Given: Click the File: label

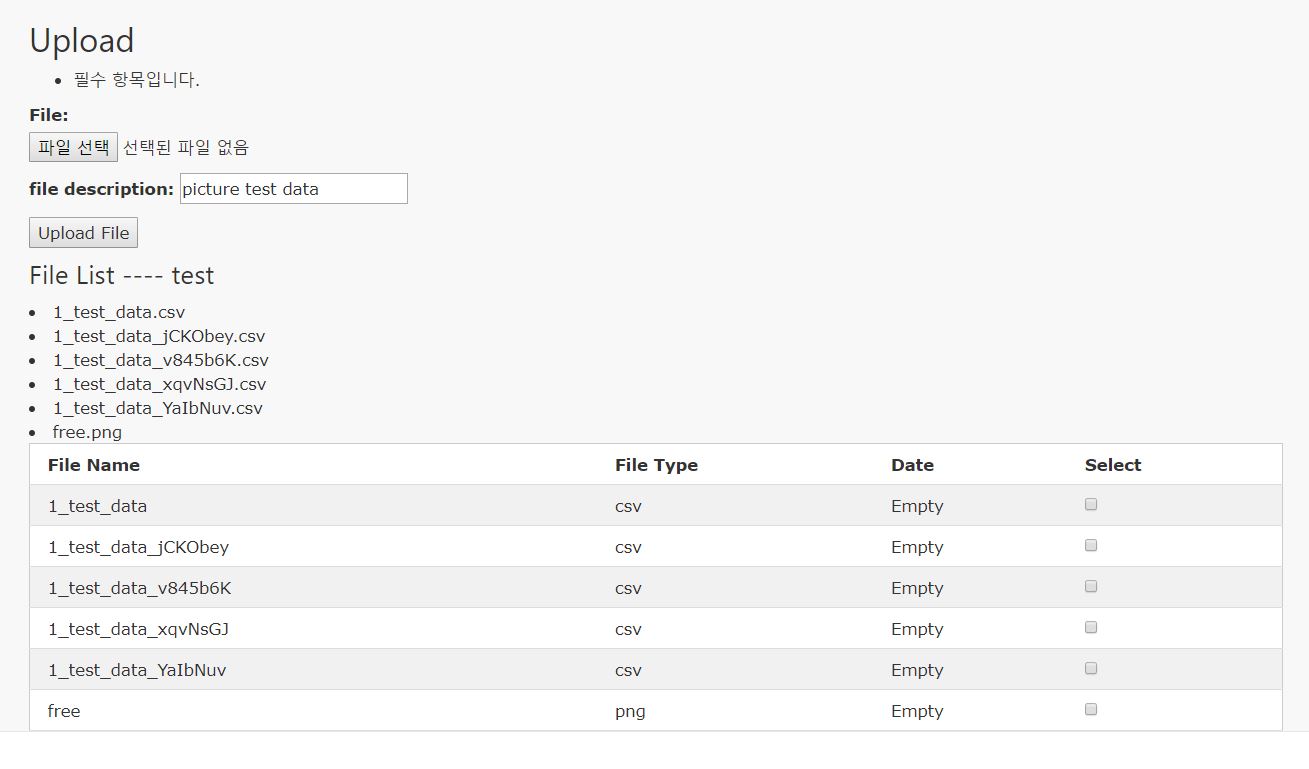Looking at the screenshot, I should click(49, 115).
